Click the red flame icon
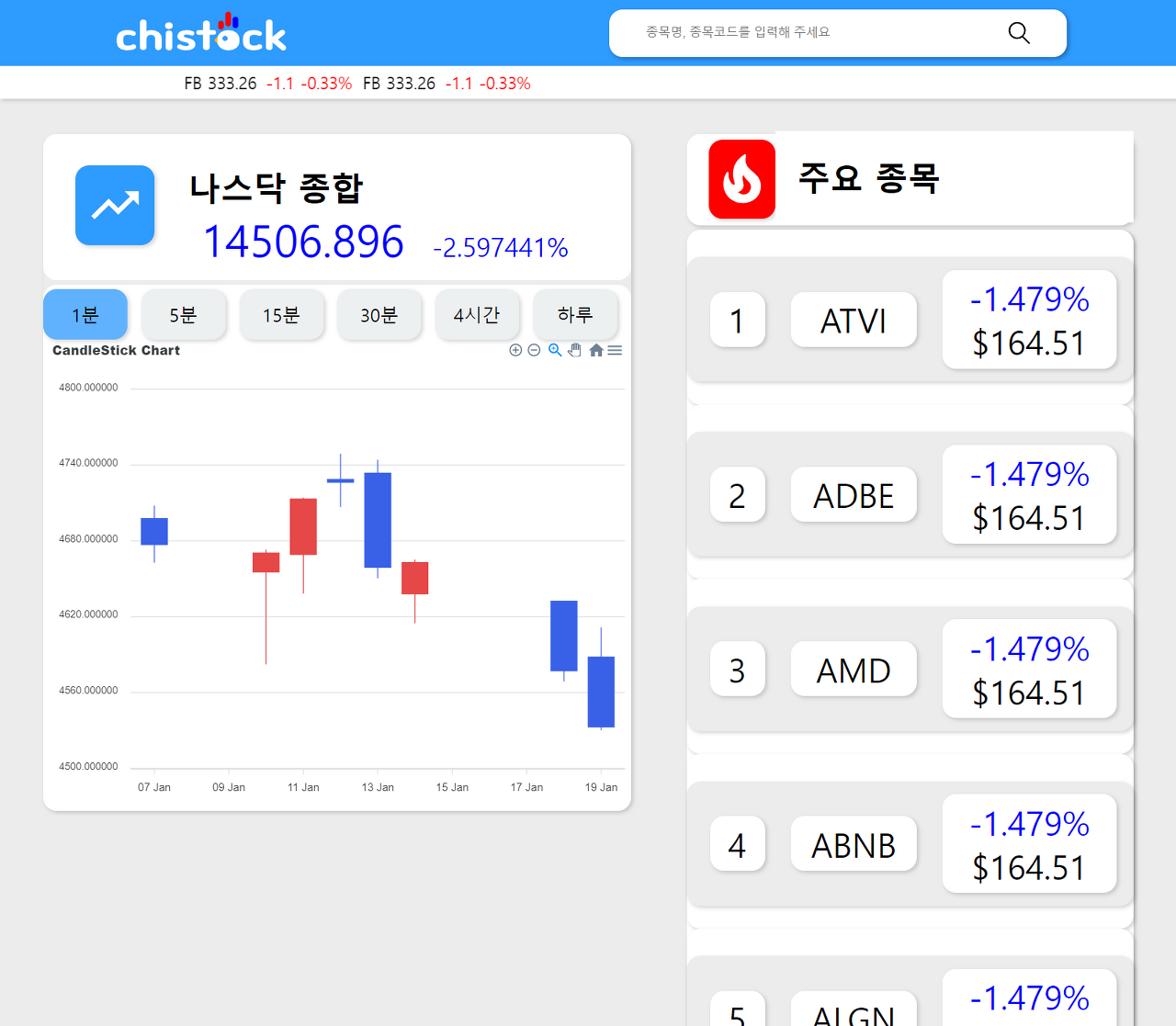This screenshot has width=1176, height=1026. 742,179
